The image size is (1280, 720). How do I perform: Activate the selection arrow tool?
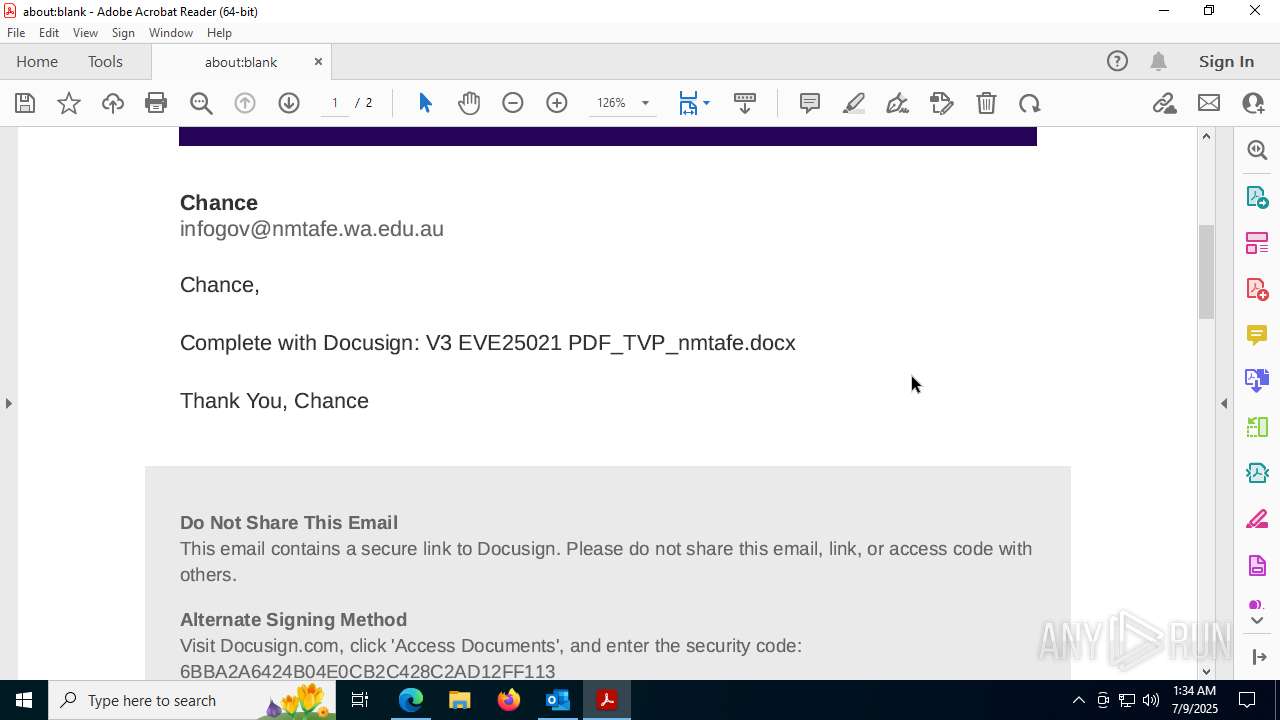[x=425, y=103]
